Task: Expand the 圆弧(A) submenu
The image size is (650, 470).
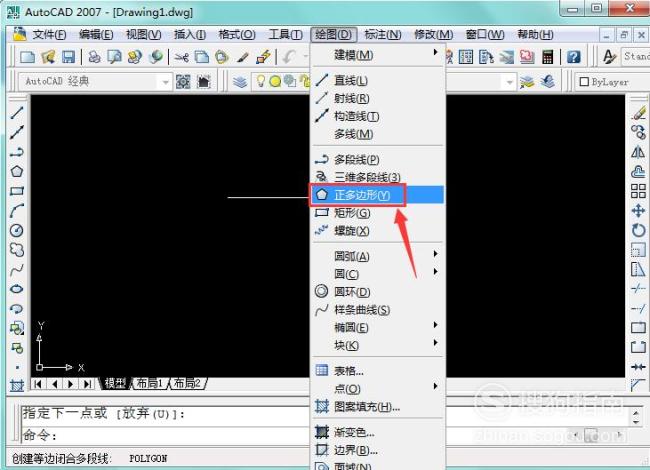Action: (378, 256)
